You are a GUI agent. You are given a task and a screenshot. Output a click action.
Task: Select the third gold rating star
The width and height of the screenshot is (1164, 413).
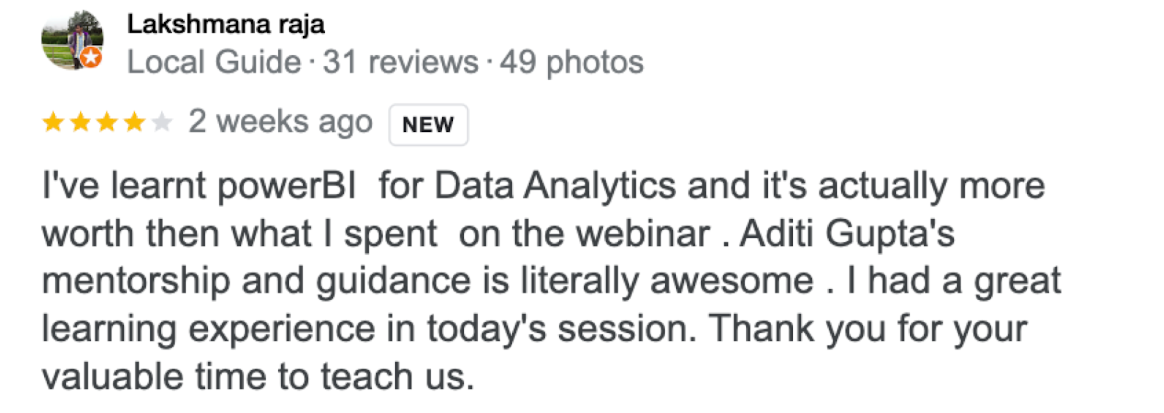tap(107, 123)
